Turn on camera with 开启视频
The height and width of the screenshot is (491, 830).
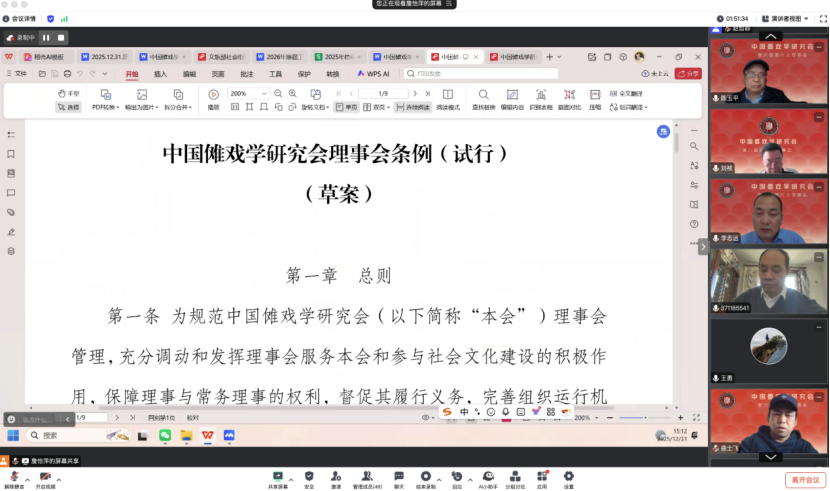44,476
